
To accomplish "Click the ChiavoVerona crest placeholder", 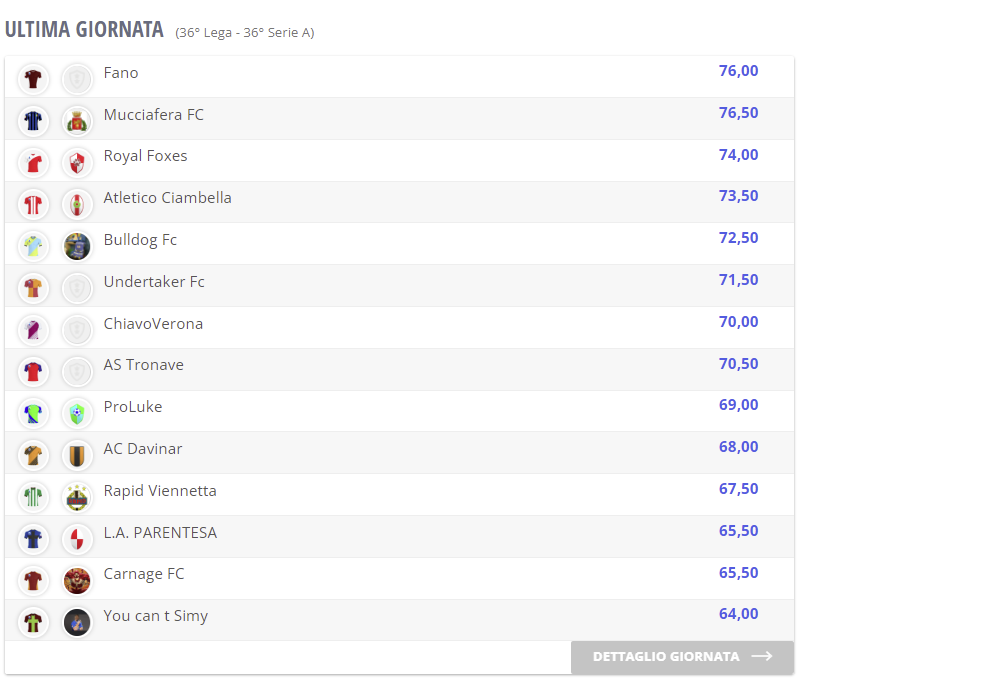I will tap(77, 330).
